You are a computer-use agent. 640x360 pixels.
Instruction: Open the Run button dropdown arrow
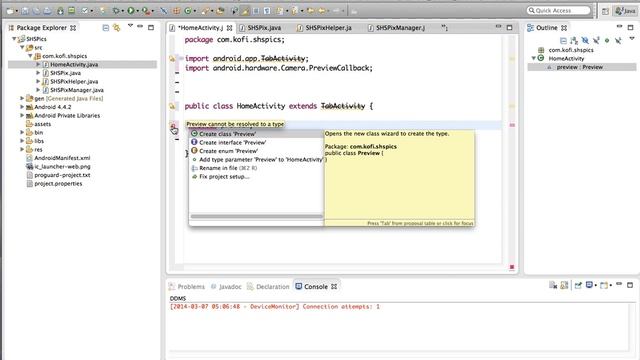pos(138,11)
